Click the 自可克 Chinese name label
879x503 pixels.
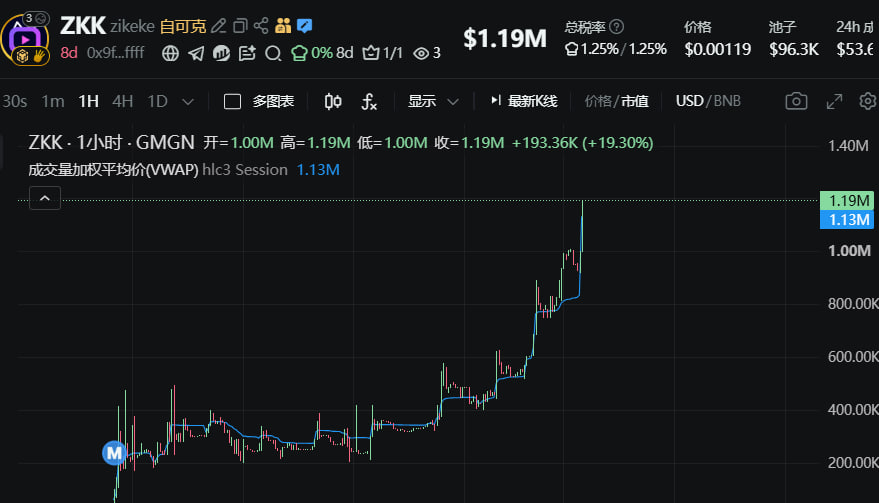coord(183,26)
